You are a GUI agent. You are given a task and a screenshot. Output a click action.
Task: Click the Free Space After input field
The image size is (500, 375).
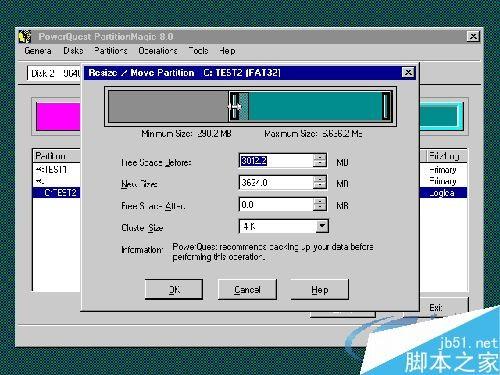(277, 204)
